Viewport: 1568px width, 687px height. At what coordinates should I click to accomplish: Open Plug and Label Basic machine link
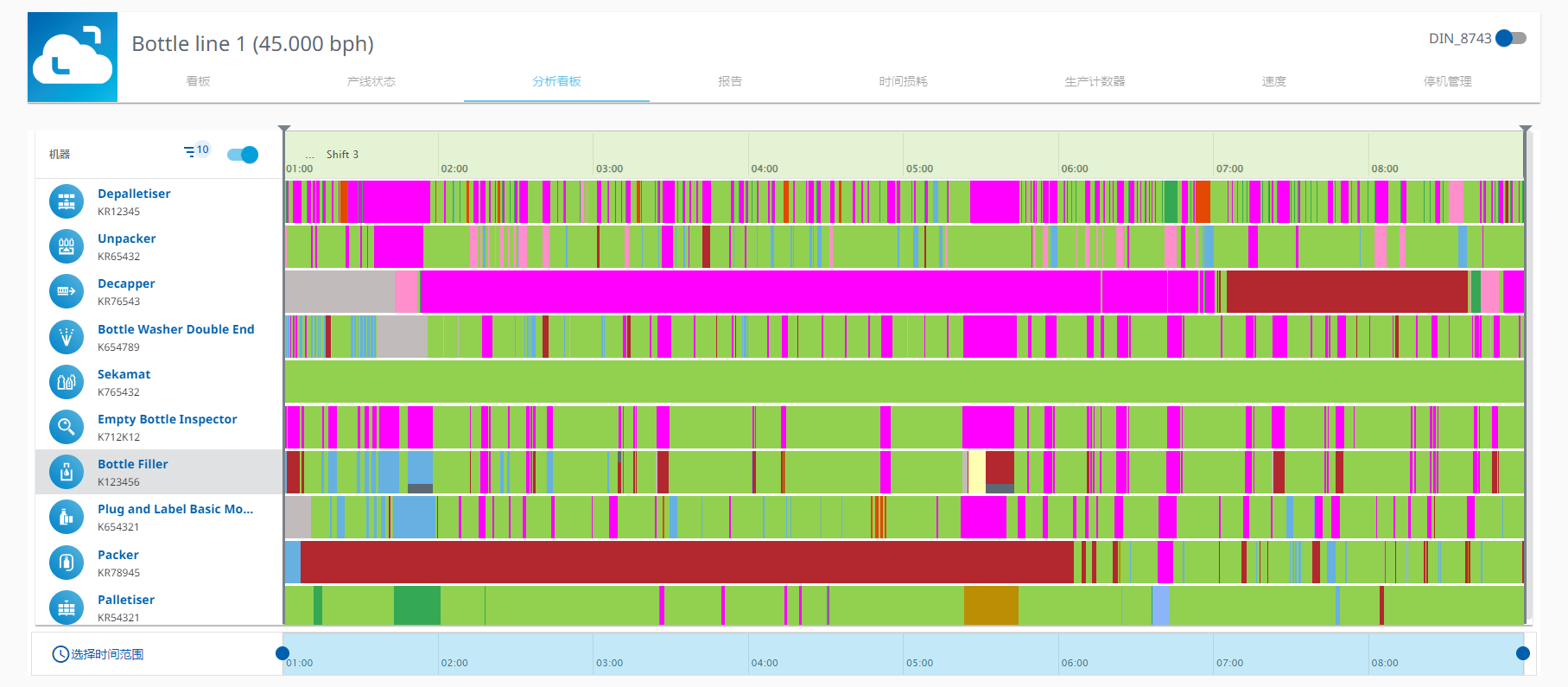pos(175,509)
